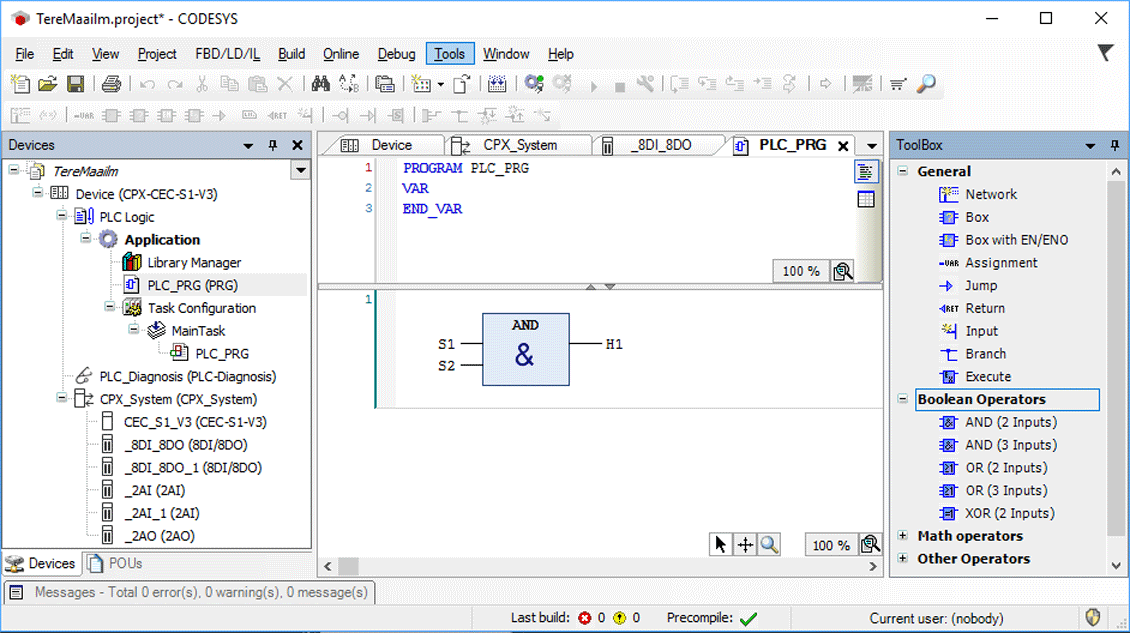
Task: Toggle auto-hide pin on ToolBox panel
Action: point(1114,145)
